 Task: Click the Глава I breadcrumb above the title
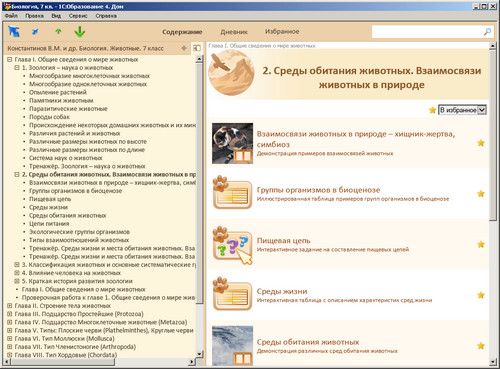pyautogui.click(x=262, y=46)
